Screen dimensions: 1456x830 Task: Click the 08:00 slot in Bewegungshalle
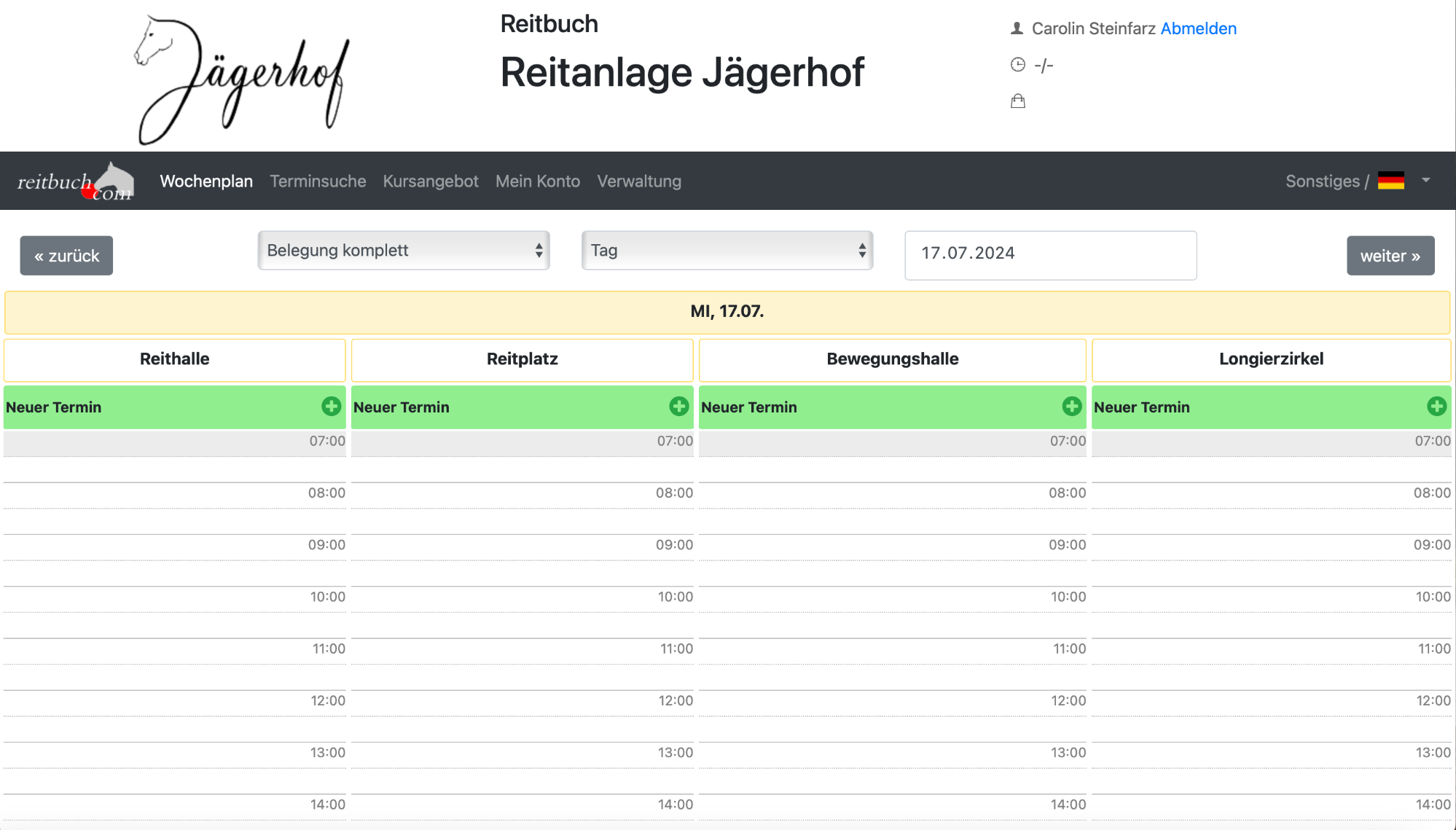coord(892,496)
